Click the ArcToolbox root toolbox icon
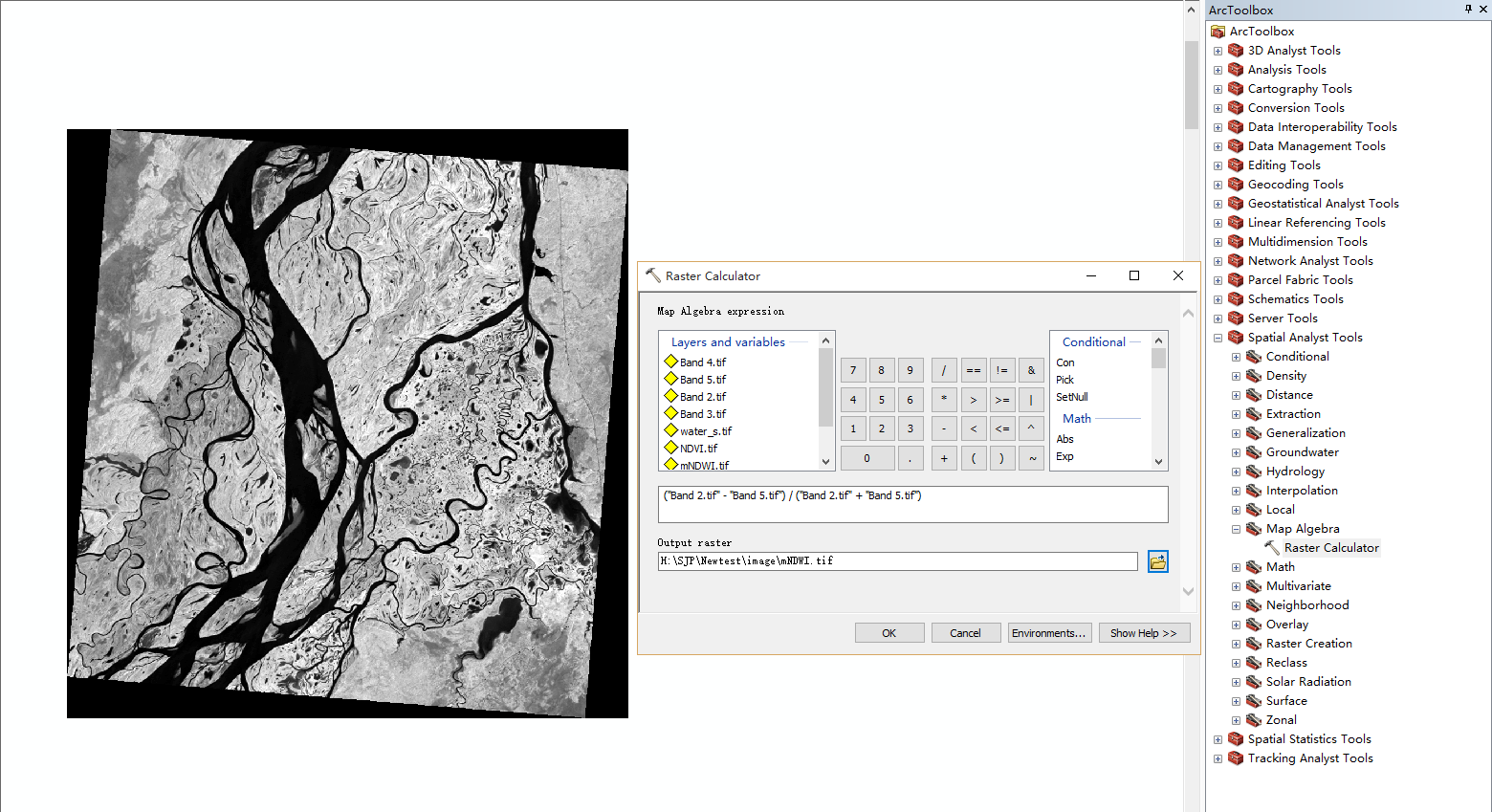Image resolution: width=1492 pixels, height=812 pixels. click(x=1218, y=31)
